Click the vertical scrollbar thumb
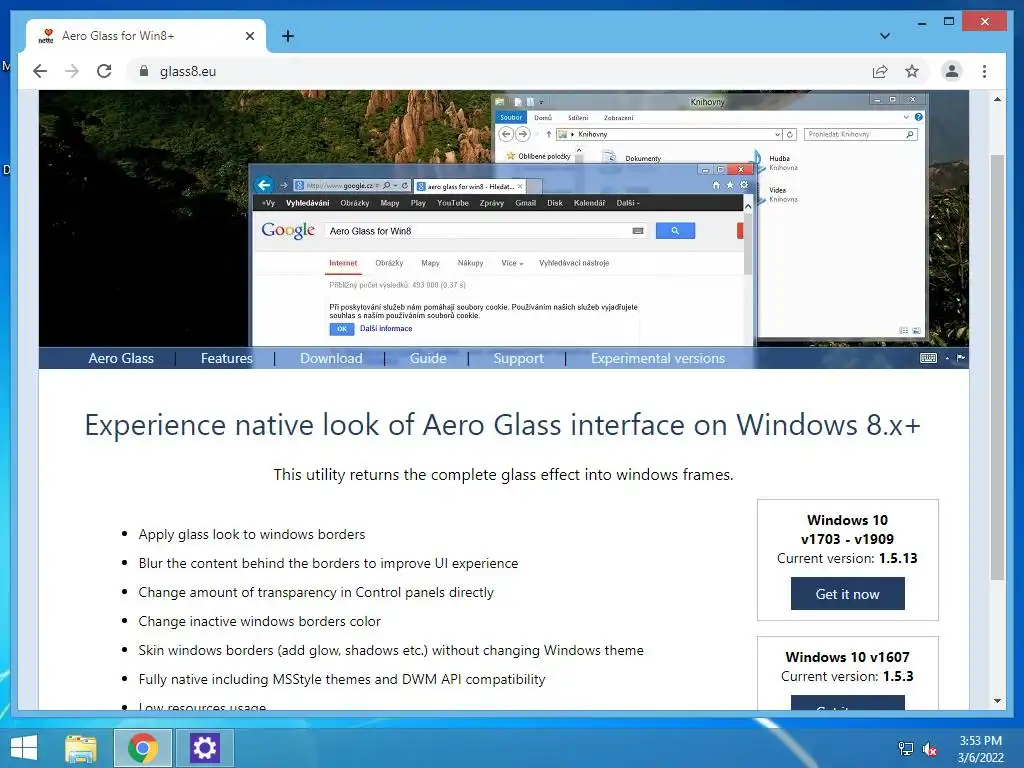The height and width of the screenshot is (768, 1024). 997,367
